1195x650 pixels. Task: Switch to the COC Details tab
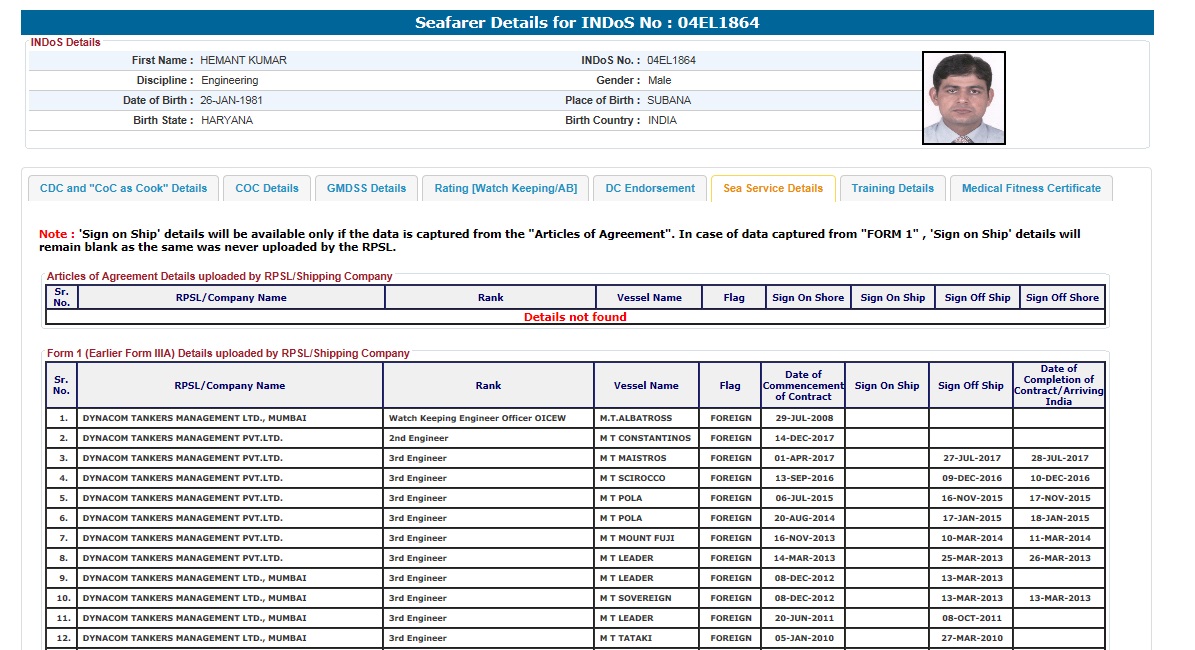(x=267, y=188)
